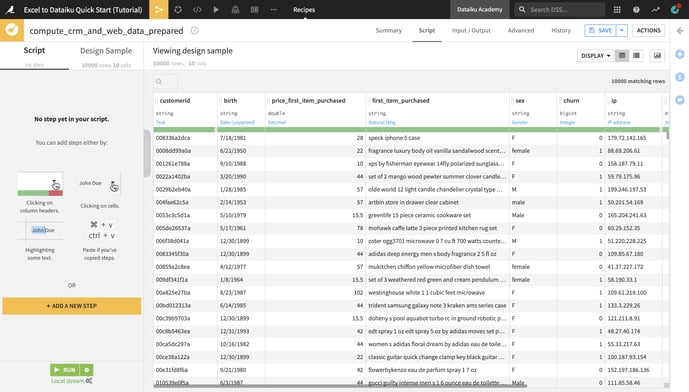Viewport: 689px width, 392px height.
Task: Click the Date (unparsed) meaning under birth
Action: point(237,122)
